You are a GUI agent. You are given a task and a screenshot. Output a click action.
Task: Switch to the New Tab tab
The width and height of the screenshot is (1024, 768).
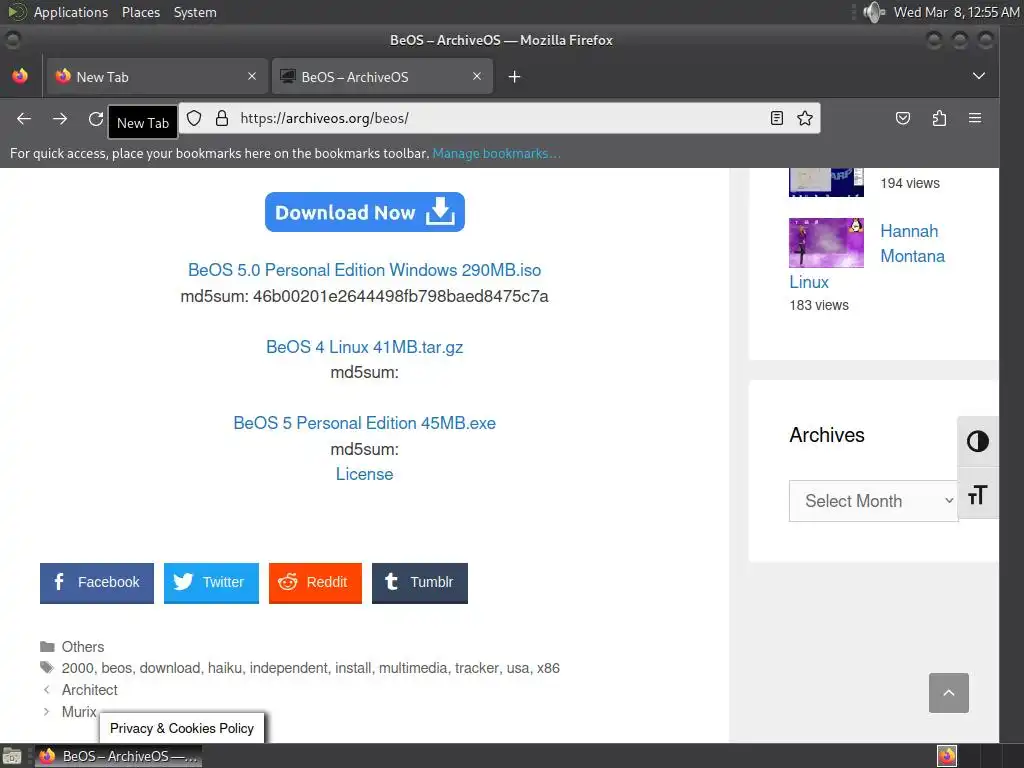156,76
